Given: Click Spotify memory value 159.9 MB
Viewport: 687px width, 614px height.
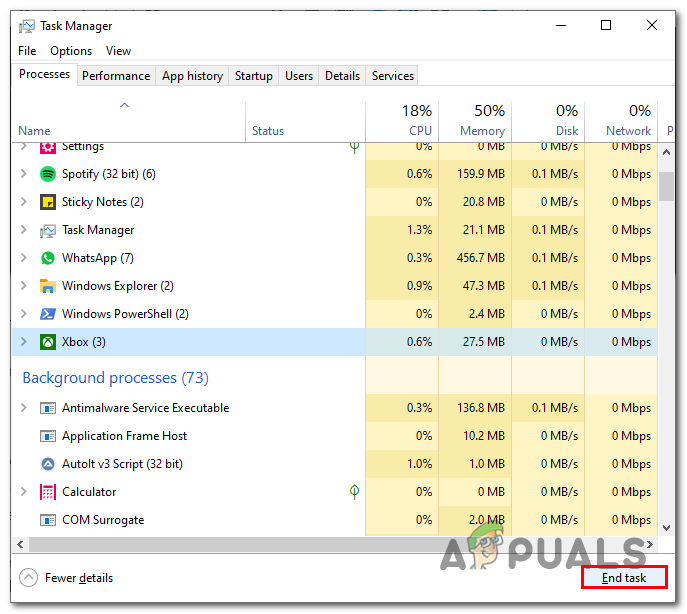Looking at the screenshot, I should 481,174.
